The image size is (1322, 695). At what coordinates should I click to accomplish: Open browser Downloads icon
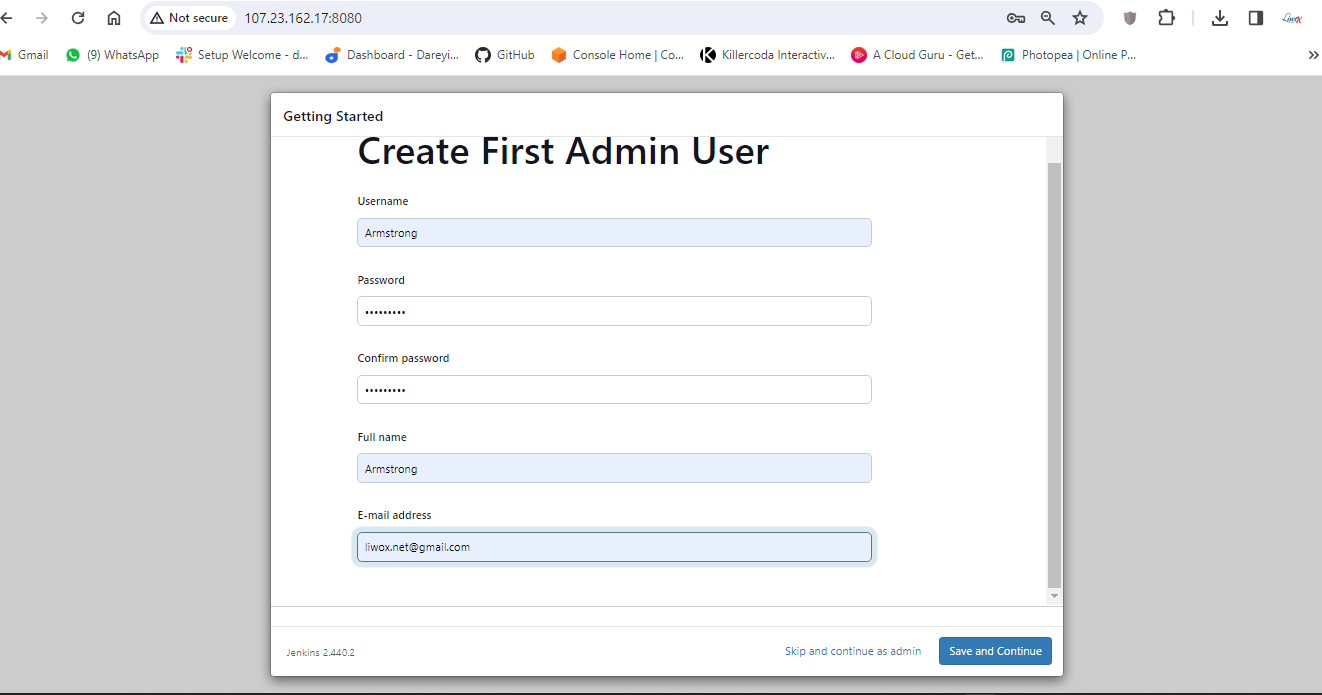(x=1220, y=18)
